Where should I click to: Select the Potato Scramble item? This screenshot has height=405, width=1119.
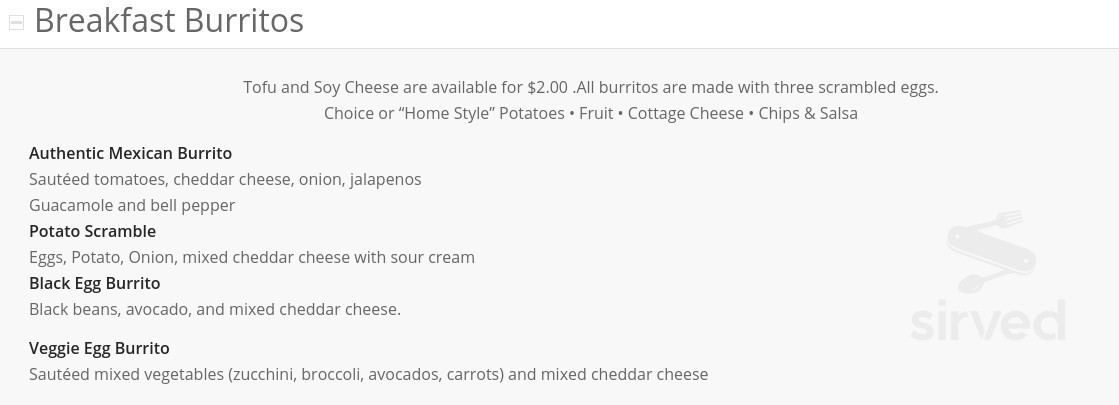pyautogui.click(x=93, y=231)
